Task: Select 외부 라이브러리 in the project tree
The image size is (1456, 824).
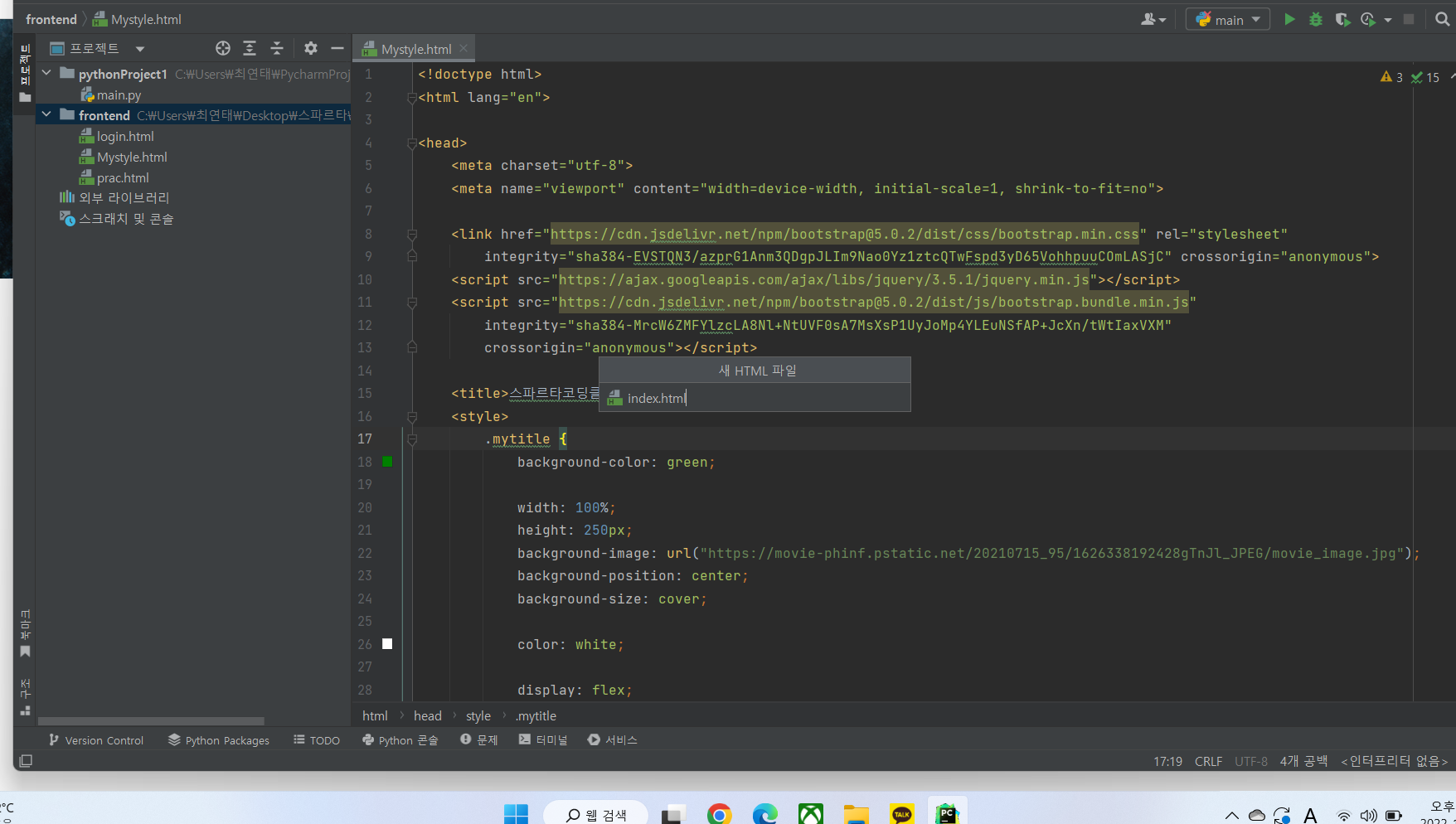Action: pos(124,197)
